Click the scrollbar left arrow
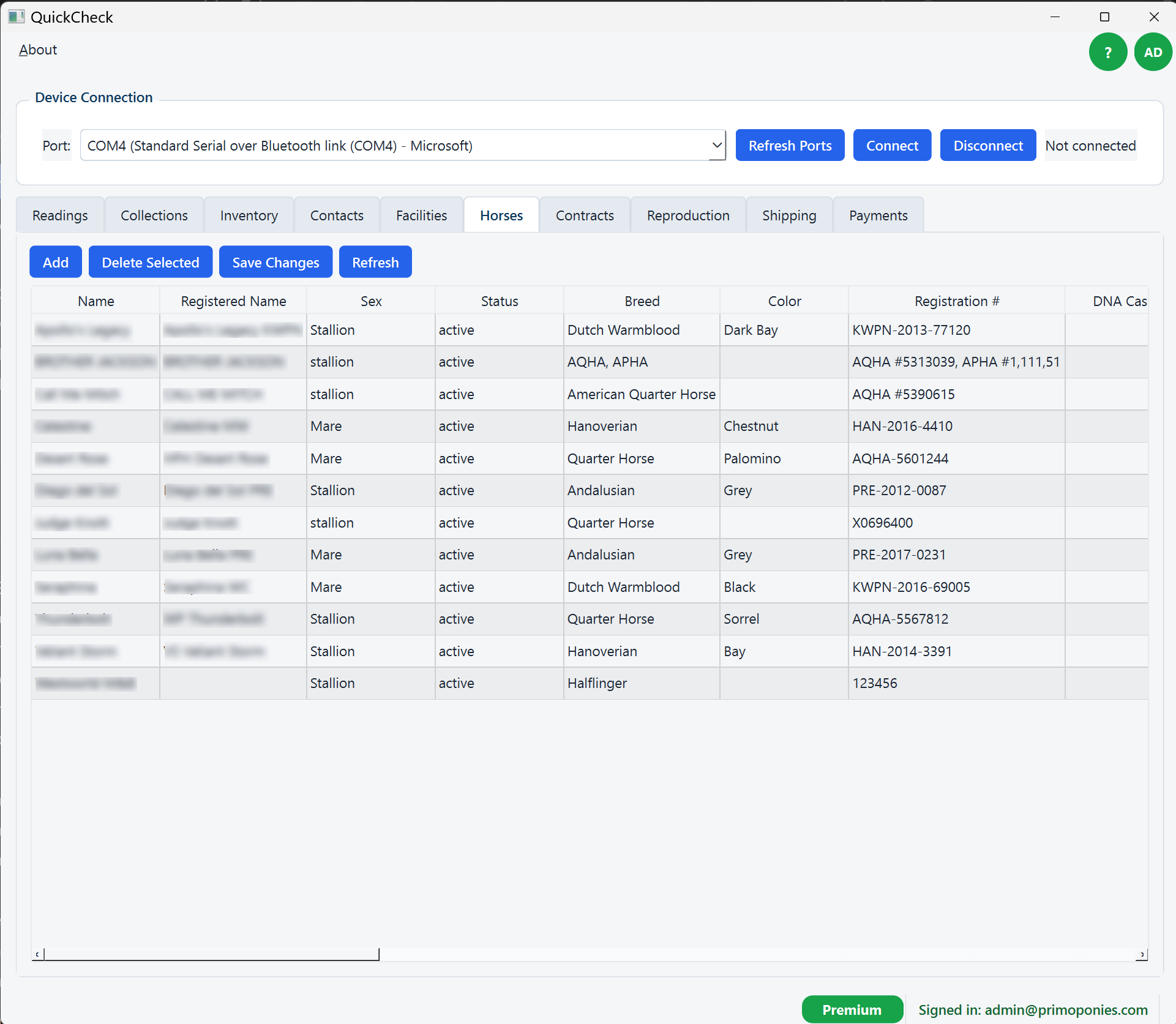Viewport: 1176px width, 1024px height. 37,954
